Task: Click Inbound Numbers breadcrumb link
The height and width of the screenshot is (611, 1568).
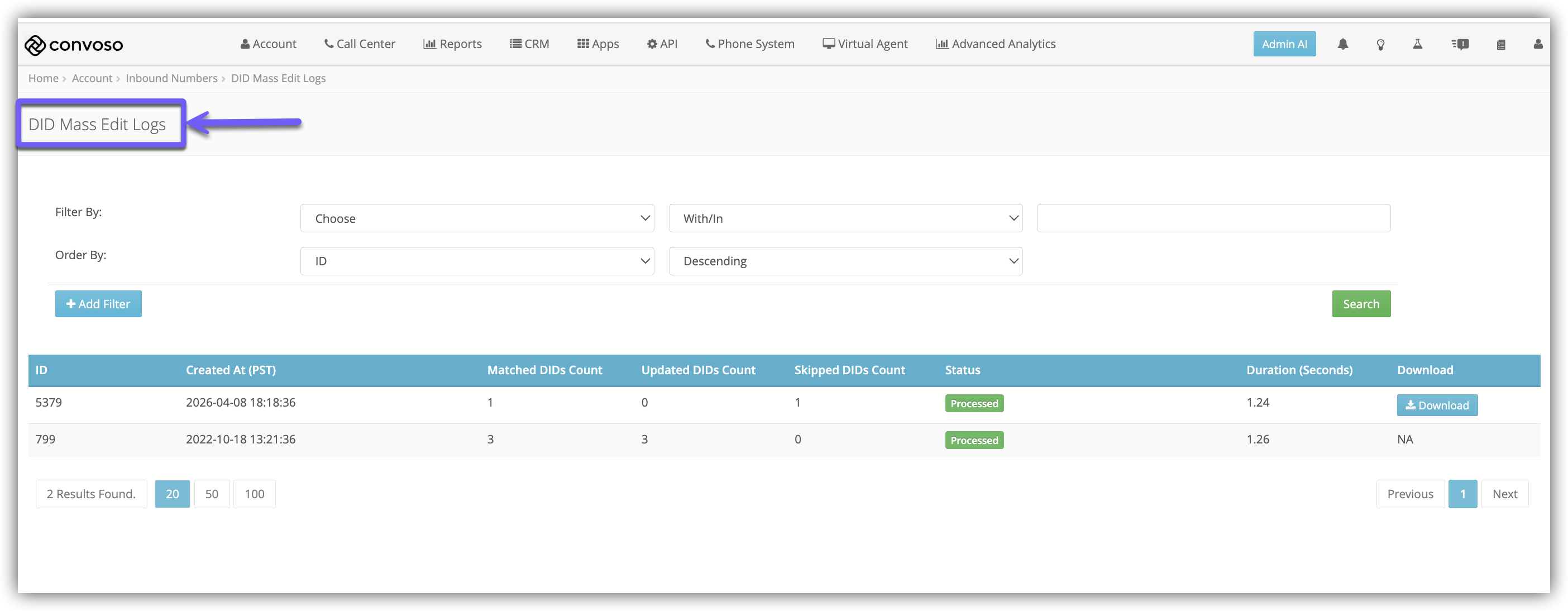Action: pyautogui.click(x=171, y=79)
